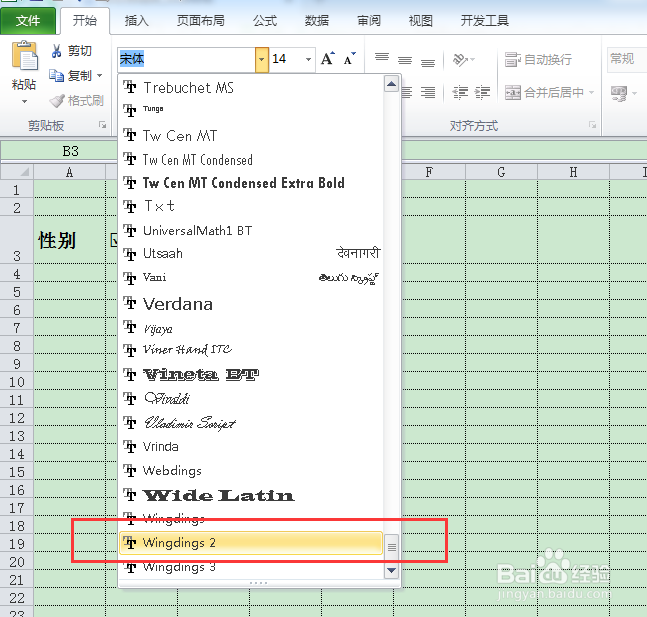Choose Wingdings 3 font

point(251,567)
